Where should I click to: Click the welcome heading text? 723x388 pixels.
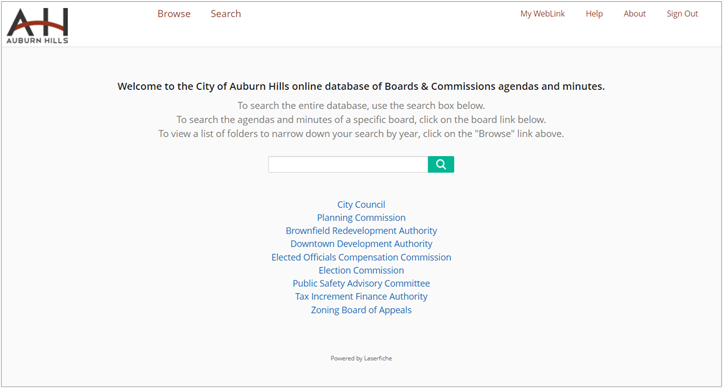pos(361,86)
